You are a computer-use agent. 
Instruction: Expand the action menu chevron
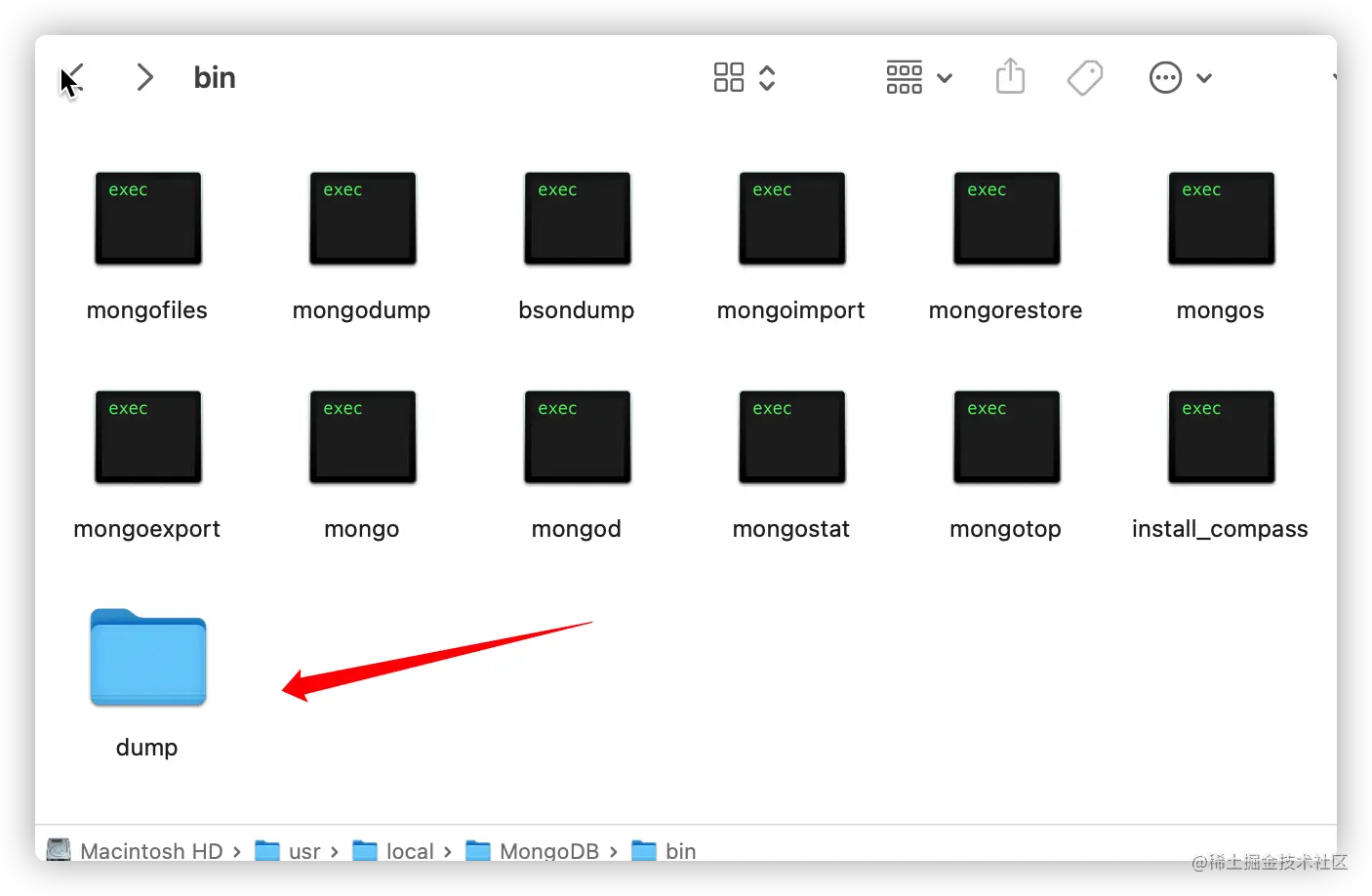coord(1204,78)
